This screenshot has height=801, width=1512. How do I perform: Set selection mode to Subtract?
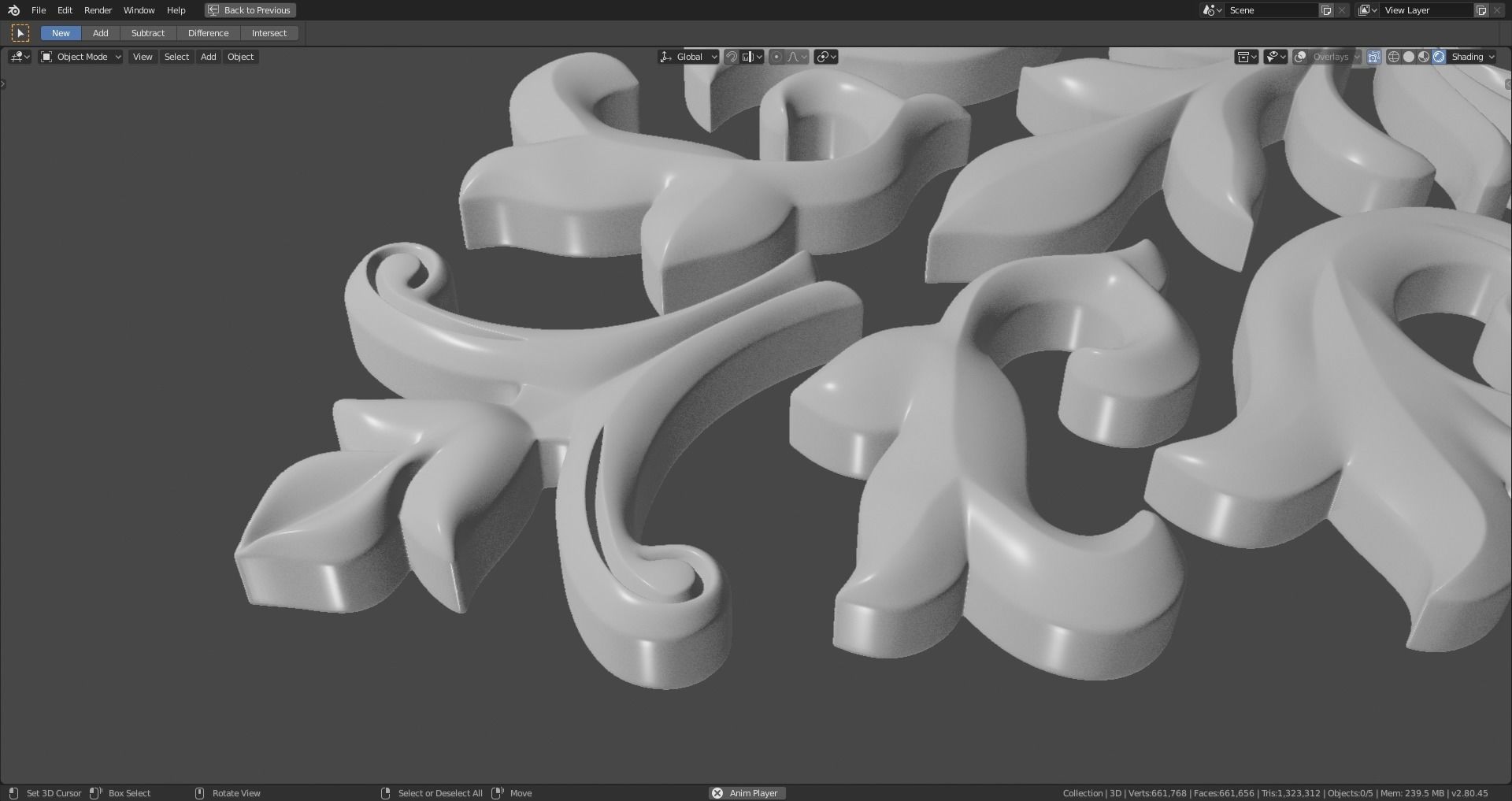click(x=148, y=33)
